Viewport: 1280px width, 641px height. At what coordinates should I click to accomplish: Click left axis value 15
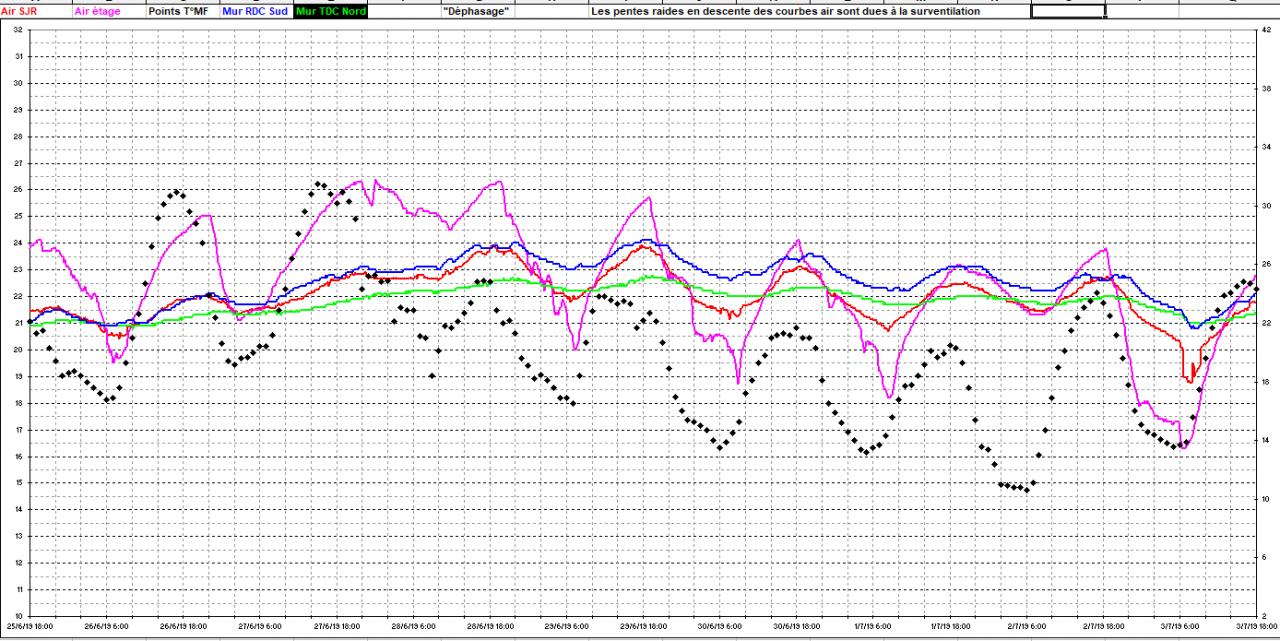(18, 483)
